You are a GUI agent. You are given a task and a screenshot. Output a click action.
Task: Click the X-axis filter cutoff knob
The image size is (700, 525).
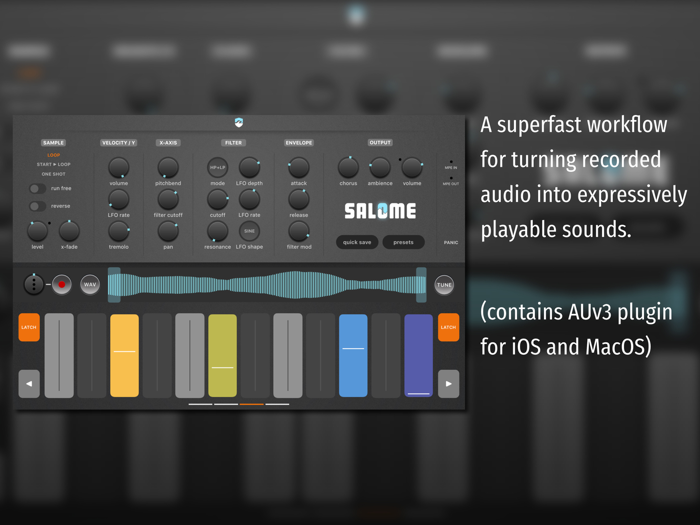coord(168,199)
